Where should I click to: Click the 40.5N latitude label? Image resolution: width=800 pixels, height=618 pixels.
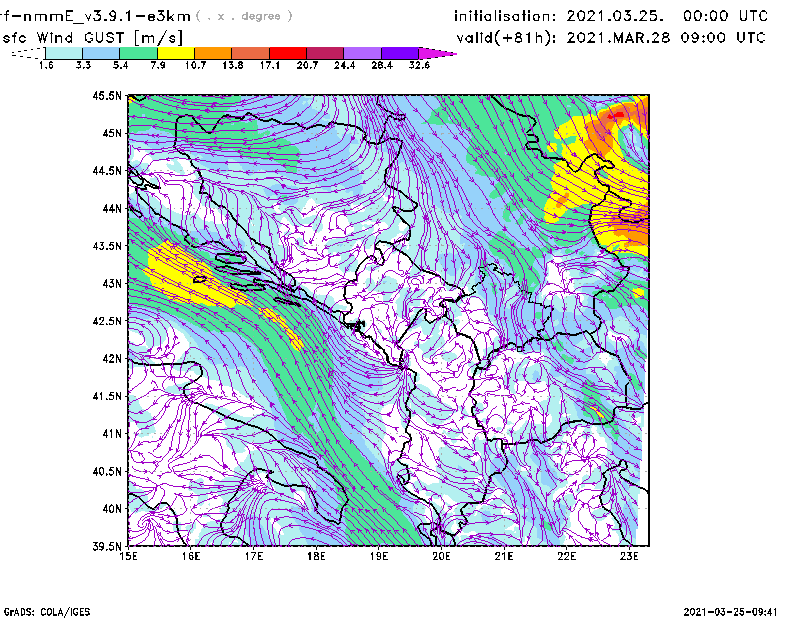pyautogui.click(x=107, y=472)
